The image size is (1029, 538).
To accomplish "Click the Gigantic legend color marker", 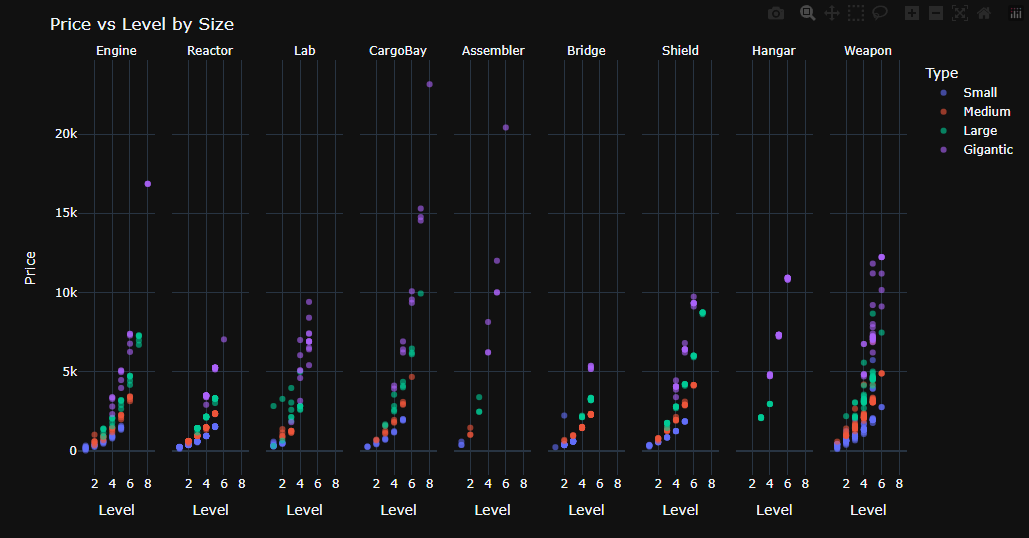I will (944, 150).
